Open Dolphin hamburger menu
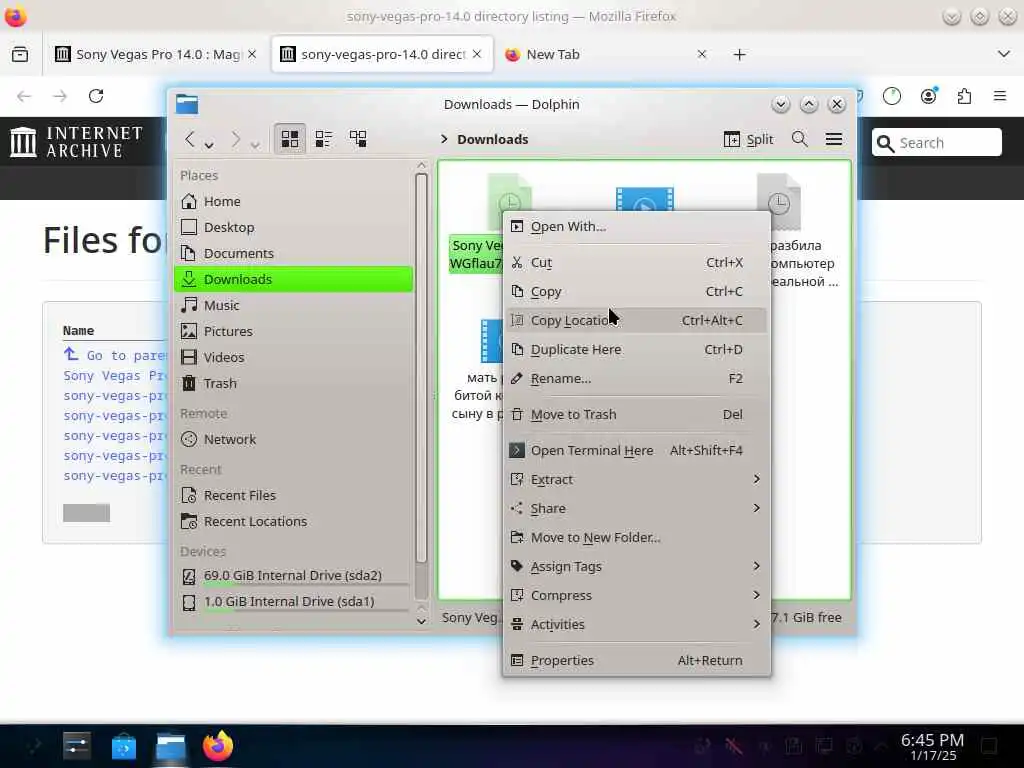The width and height of the screenshot is (1024, 768). click(834, 139)
